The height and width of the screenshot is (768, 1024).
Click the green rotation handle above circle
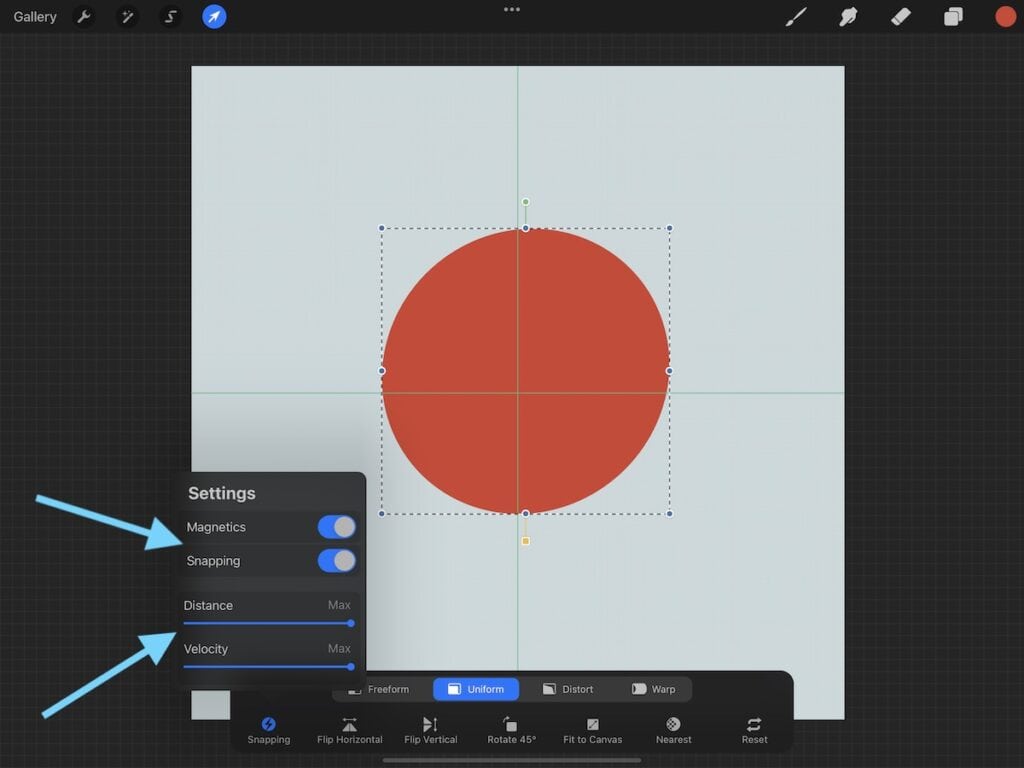pyautogui.click(x=525, y=202)
